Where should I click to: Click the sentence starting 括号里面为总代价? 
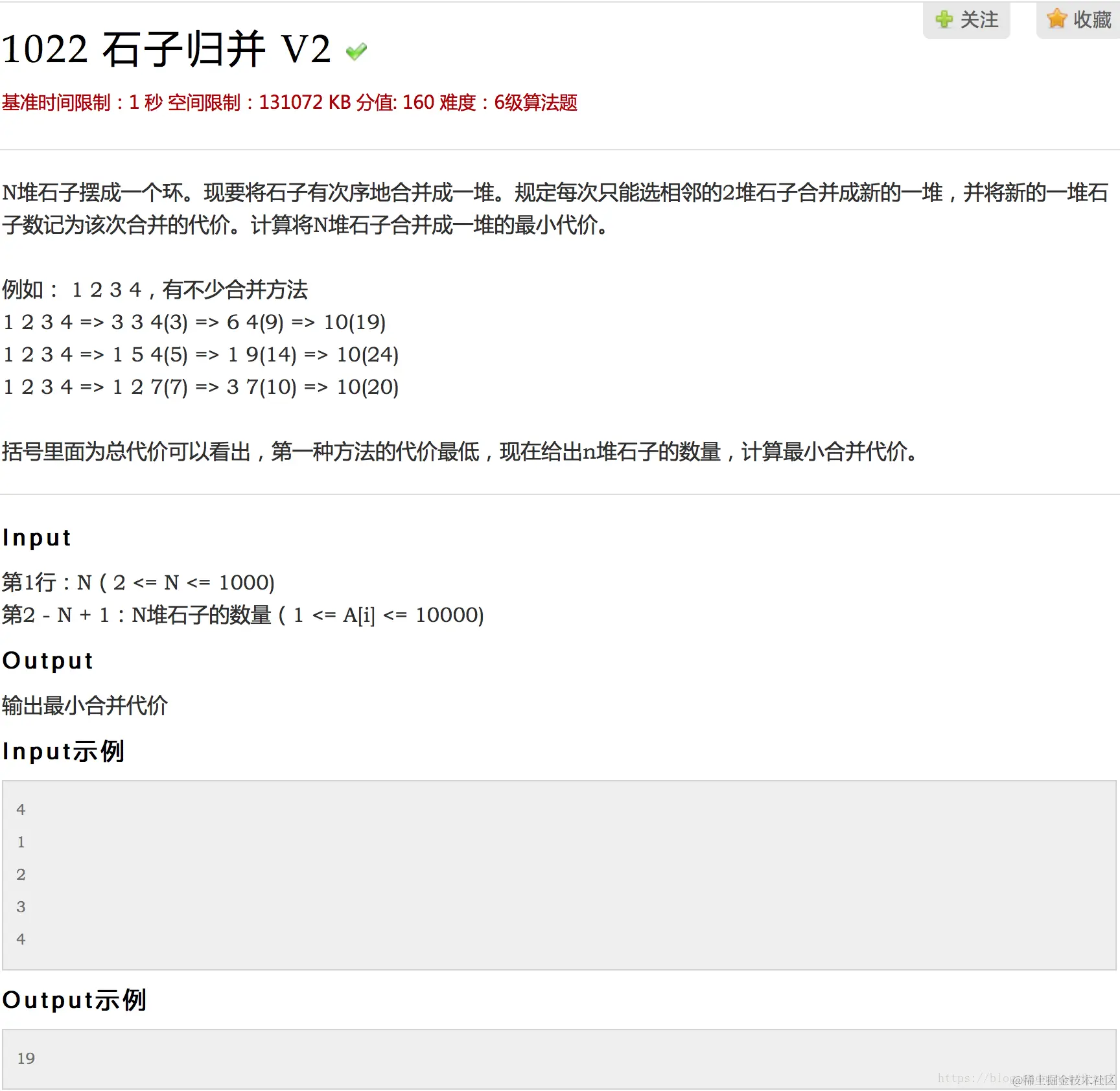(460, 452)
